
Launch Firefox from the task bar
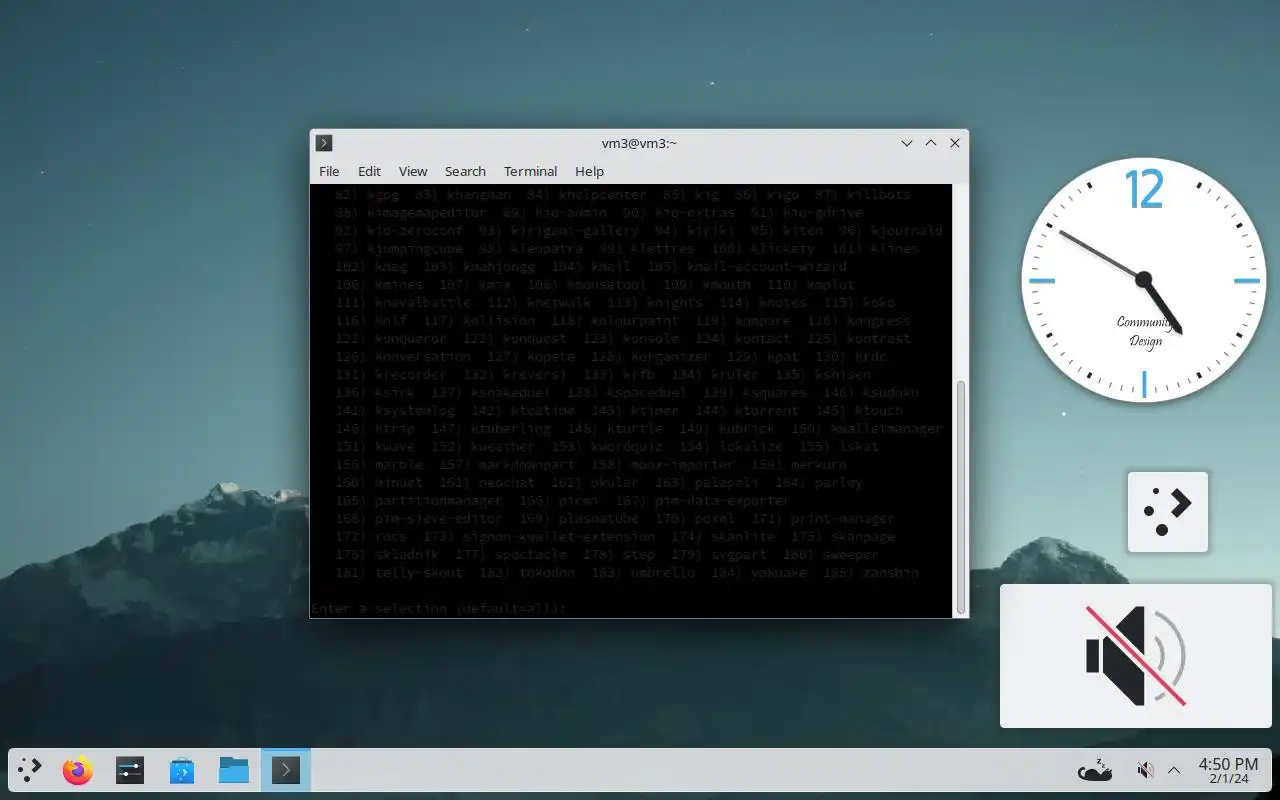78,770
